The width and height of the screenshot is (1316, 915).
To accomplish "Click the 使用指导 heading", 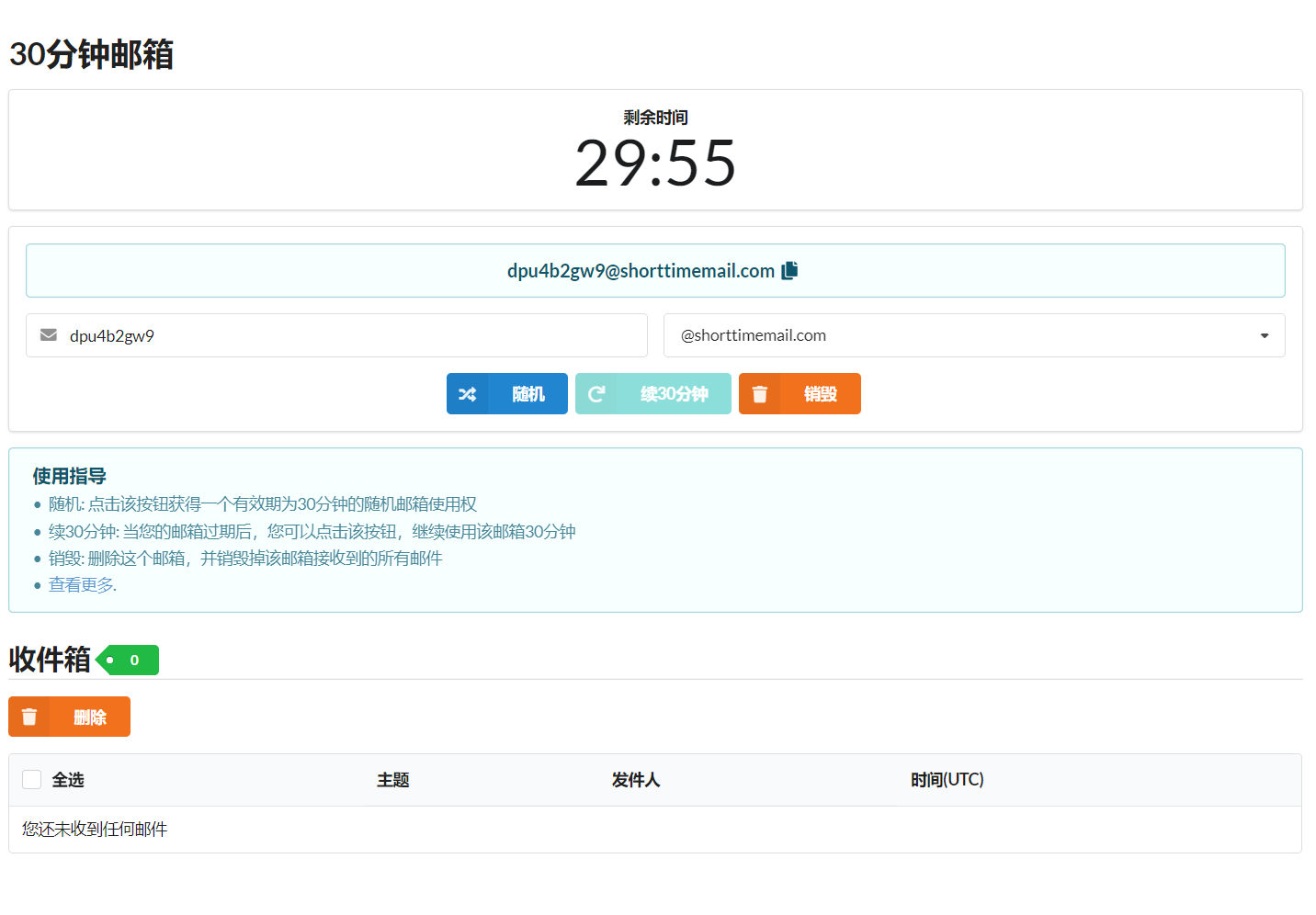I will tap(70, 476).
